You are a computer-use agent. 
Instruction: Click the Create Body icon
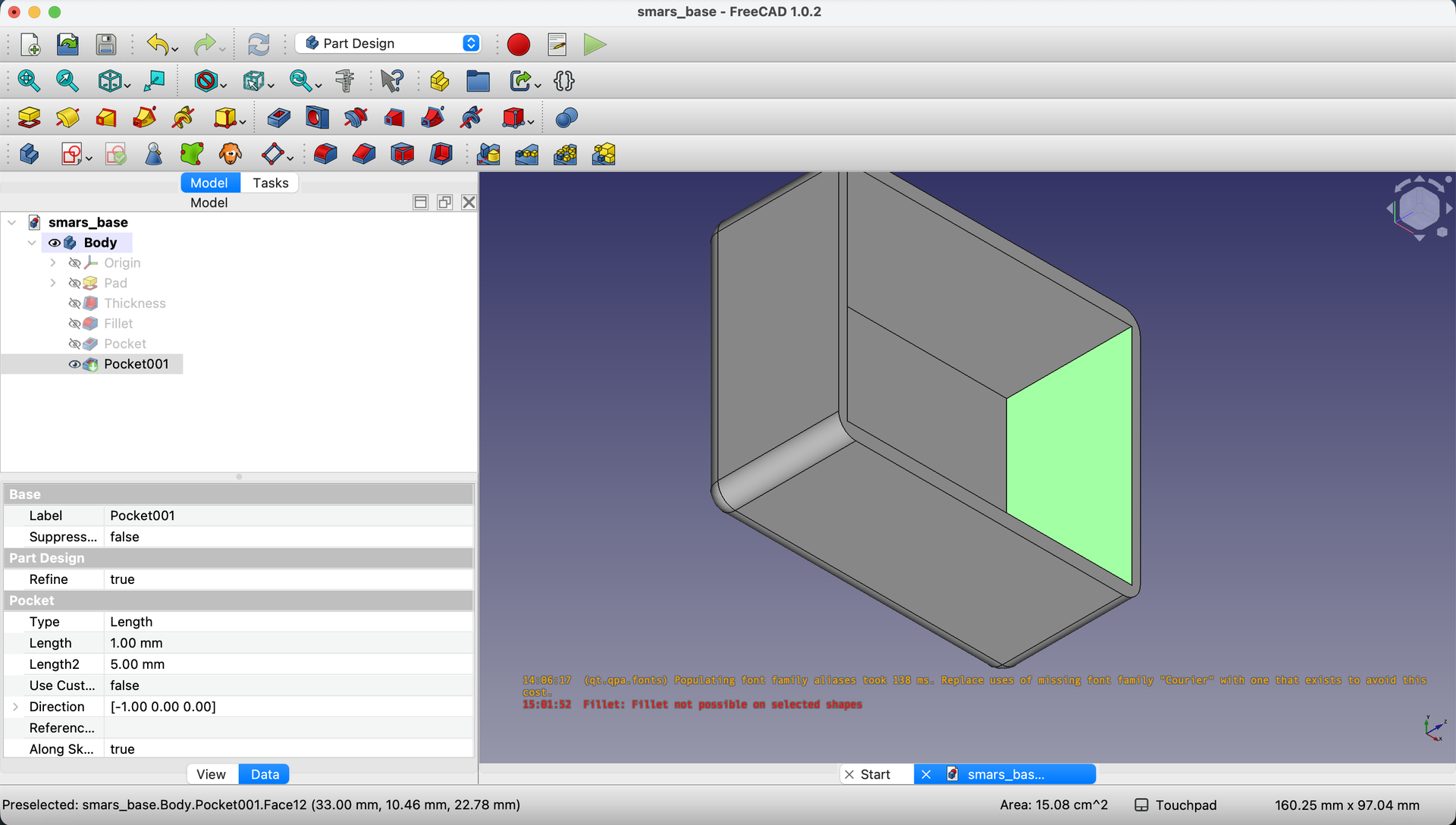coord(29,154)
